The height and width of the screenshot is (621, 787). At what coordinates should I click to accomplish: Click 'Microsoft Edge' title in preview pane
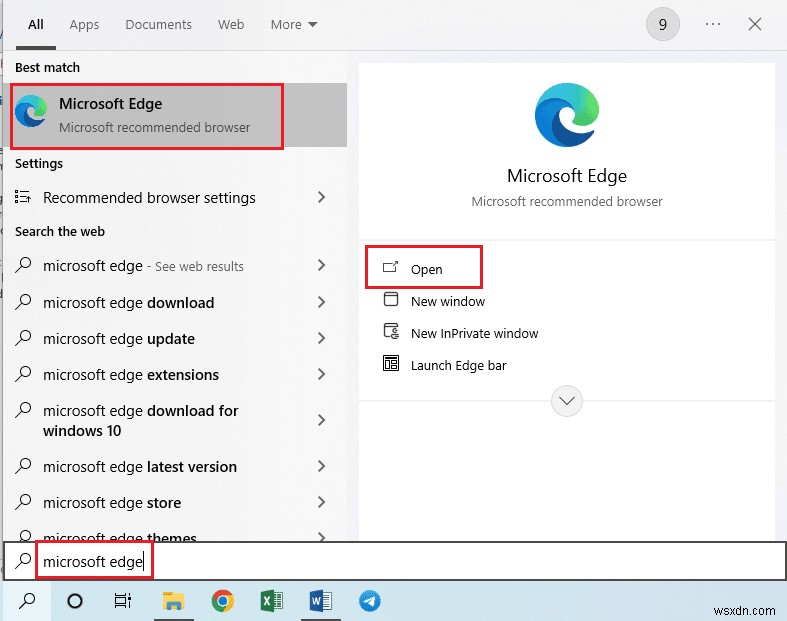pyautogui.click(x=567, y=176)
